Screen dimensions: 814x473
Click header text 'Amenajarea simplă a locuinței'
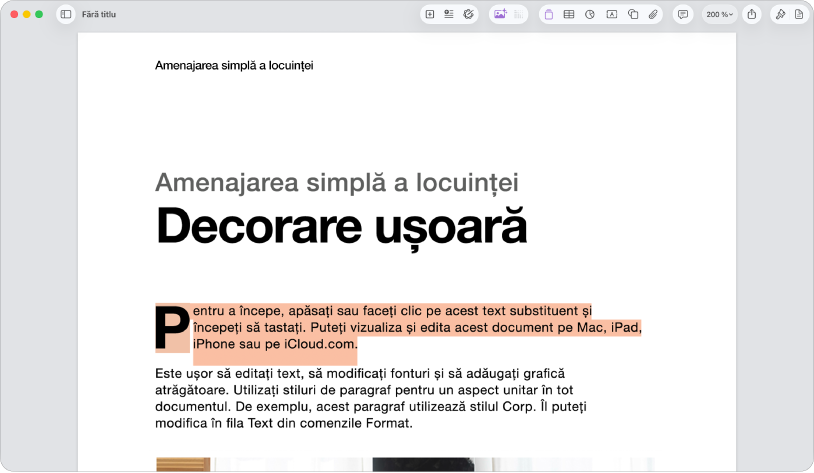(x=234, y=65)
